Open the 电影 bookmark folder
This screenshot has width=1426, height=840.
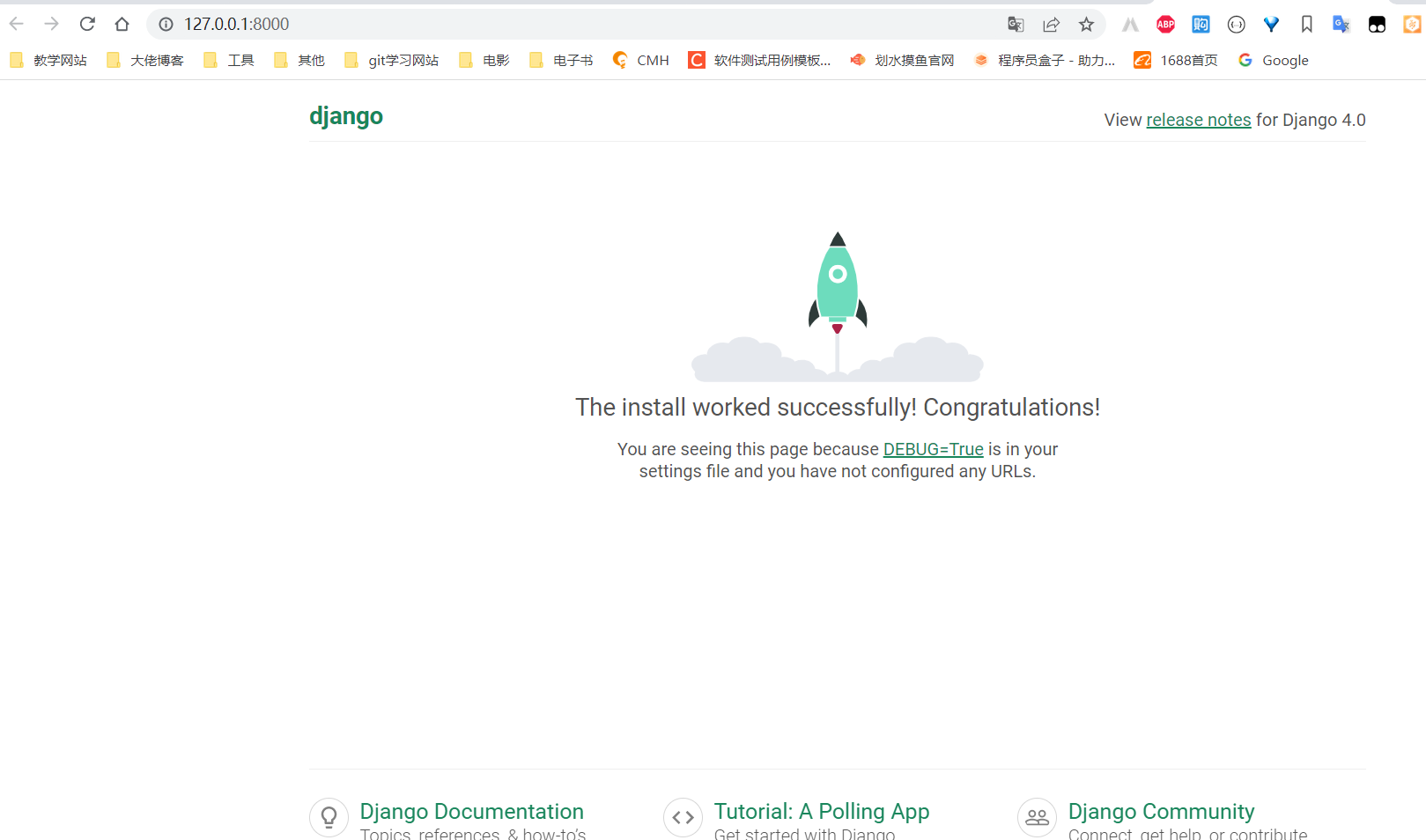click(484, 60)
